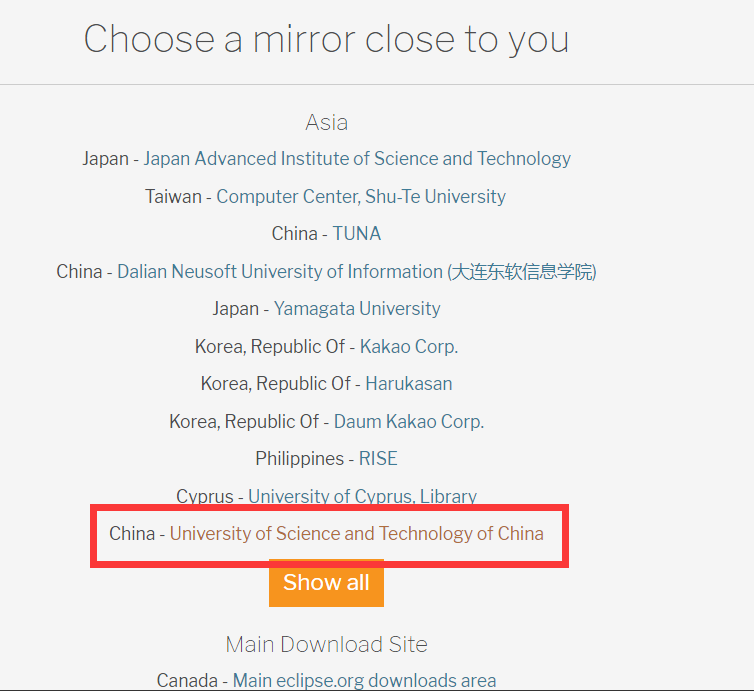Viewport: 754px width, 691px height.
Task: Click the Asia region heading
Action: pyautogui.click(x=327, y=122)
